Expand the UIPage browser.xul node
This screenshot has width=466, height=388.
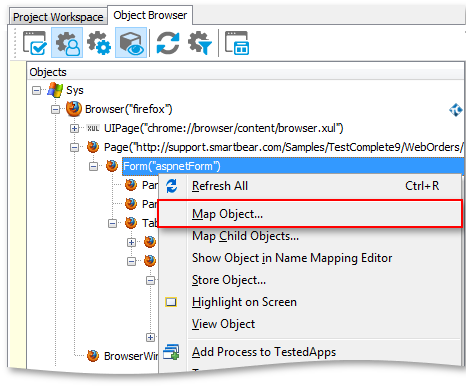(x=74, y=128)
